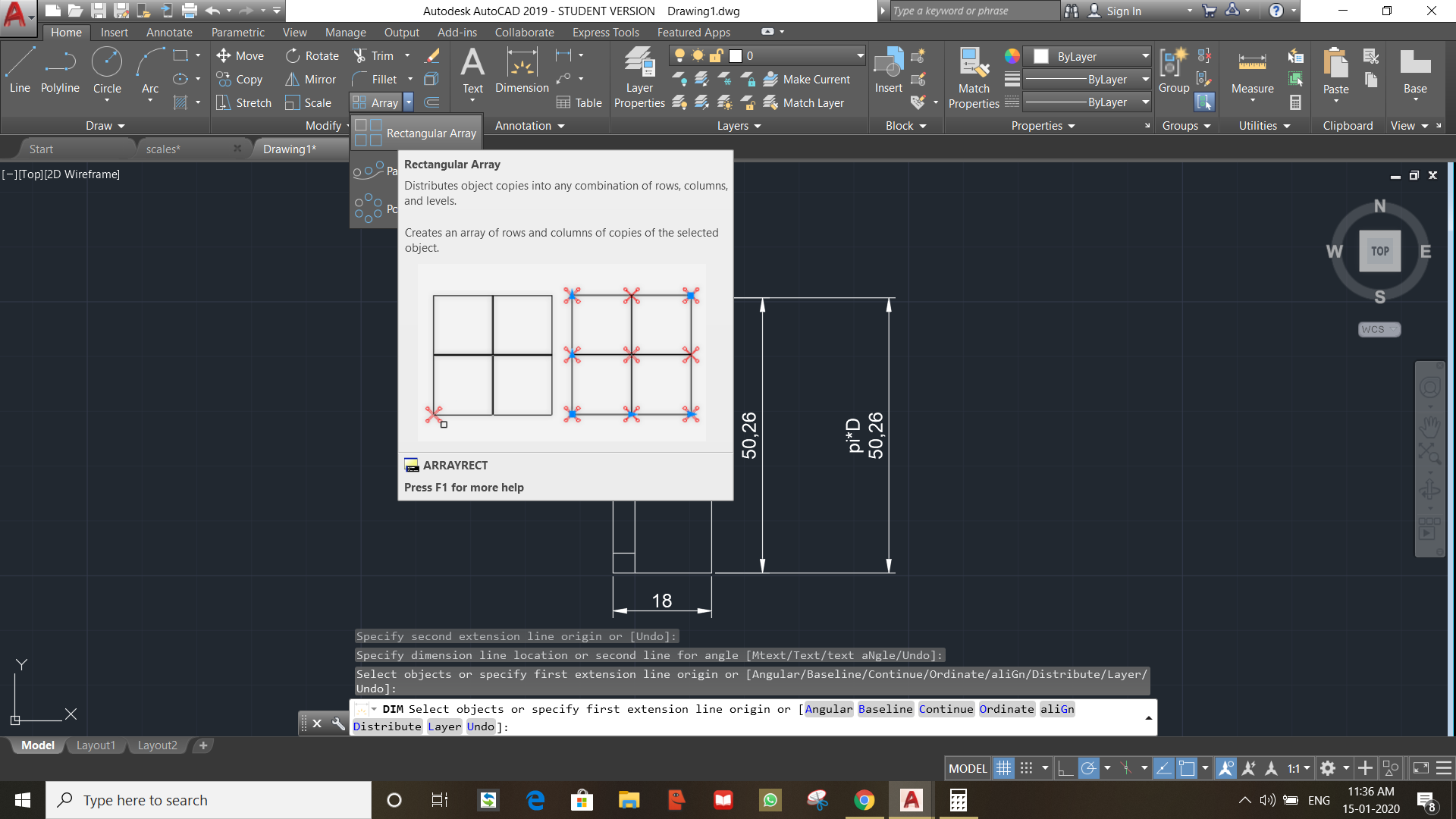Toggle Polar tracking in status bar
The width and height of the screenshot is (1456, 819).
pos(1088,768)
